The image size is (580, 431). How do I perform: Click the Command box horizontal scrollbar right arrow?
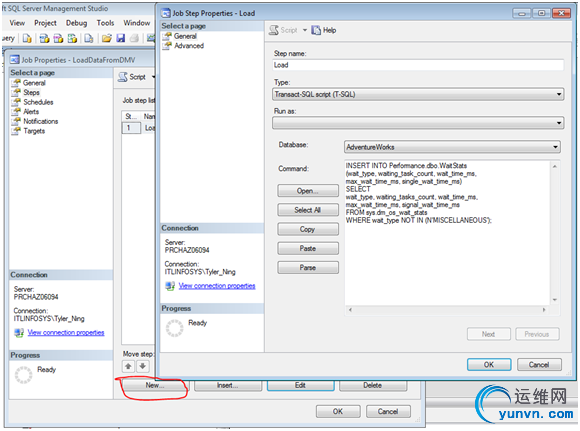pyautogui.click(x=544, y=310)
